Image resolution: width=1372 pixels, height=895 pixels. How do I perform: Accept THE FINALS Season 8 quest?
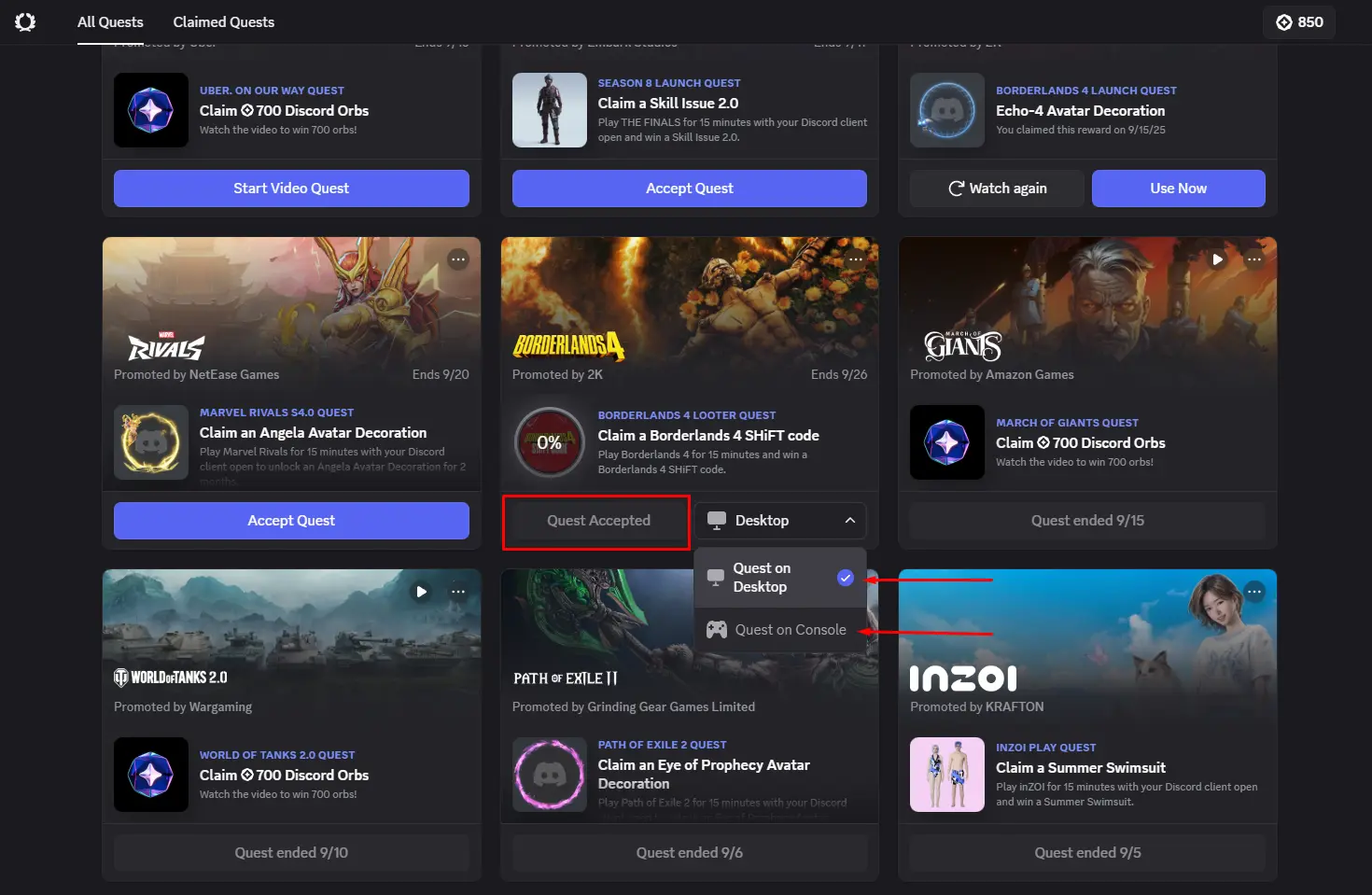coord(690,189)
